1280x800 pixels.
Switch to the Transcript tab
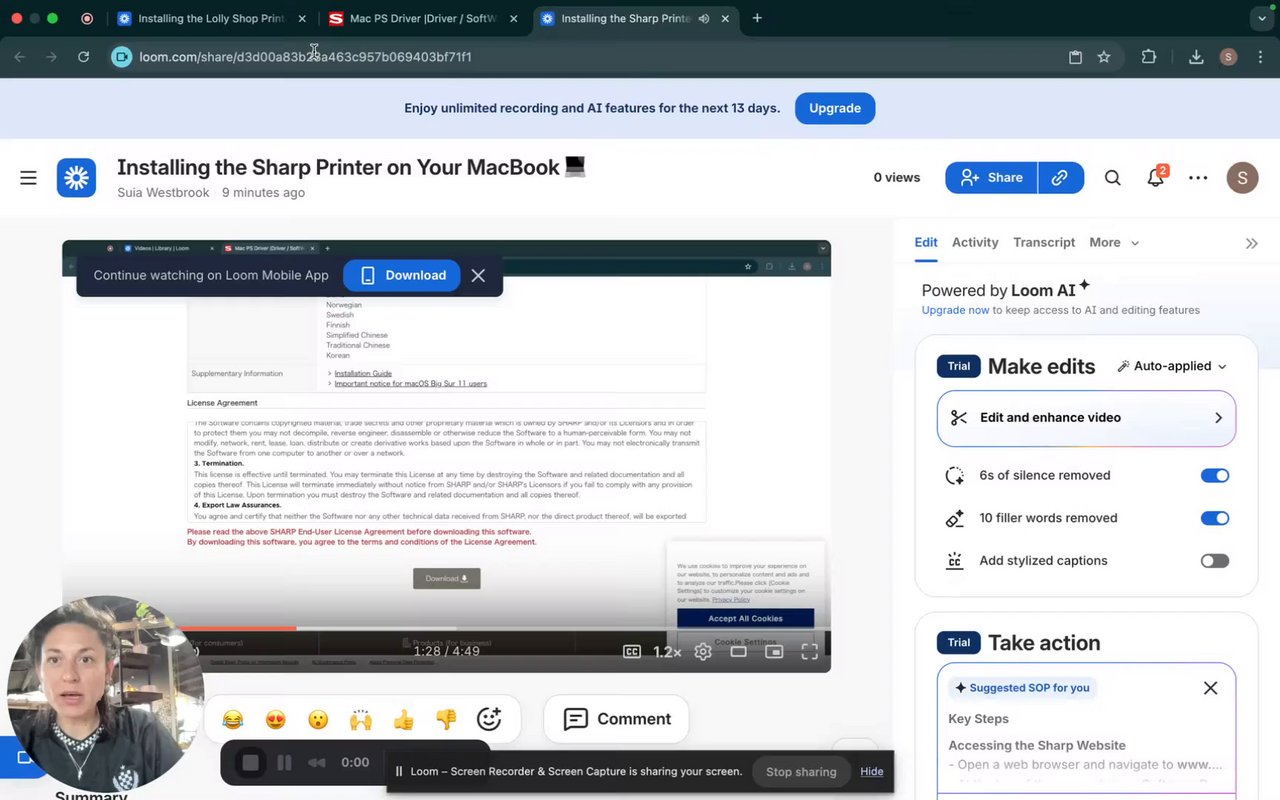click(x=1044, y=242)
